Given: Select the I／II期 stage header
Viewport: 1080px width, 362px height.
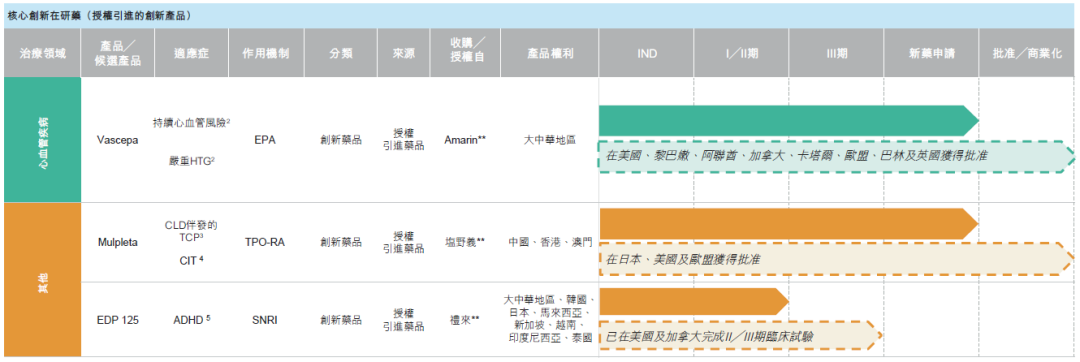Looking at the screenshot, I should pyautogui.click(x=741, y=53).
